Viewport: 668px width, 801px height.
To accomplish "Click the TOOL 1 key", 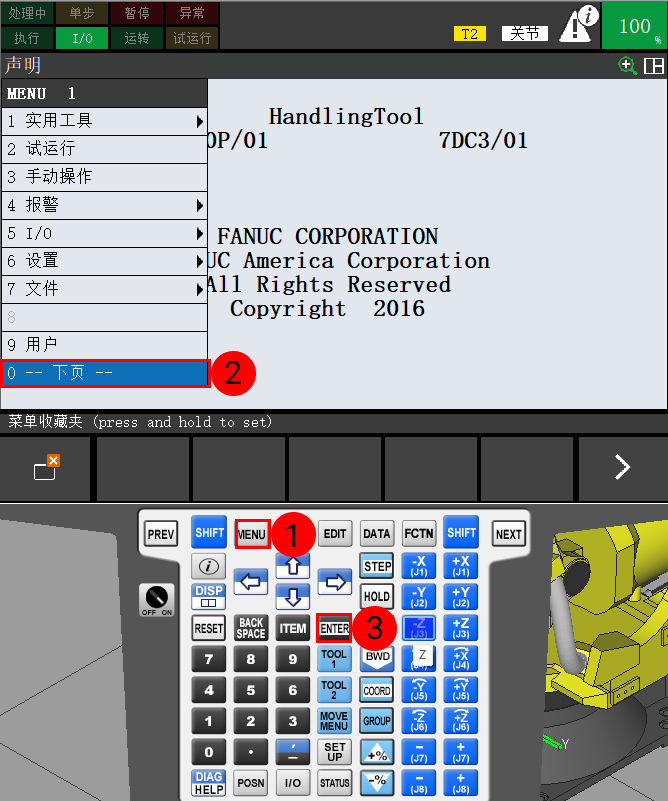I will (334, 658).
